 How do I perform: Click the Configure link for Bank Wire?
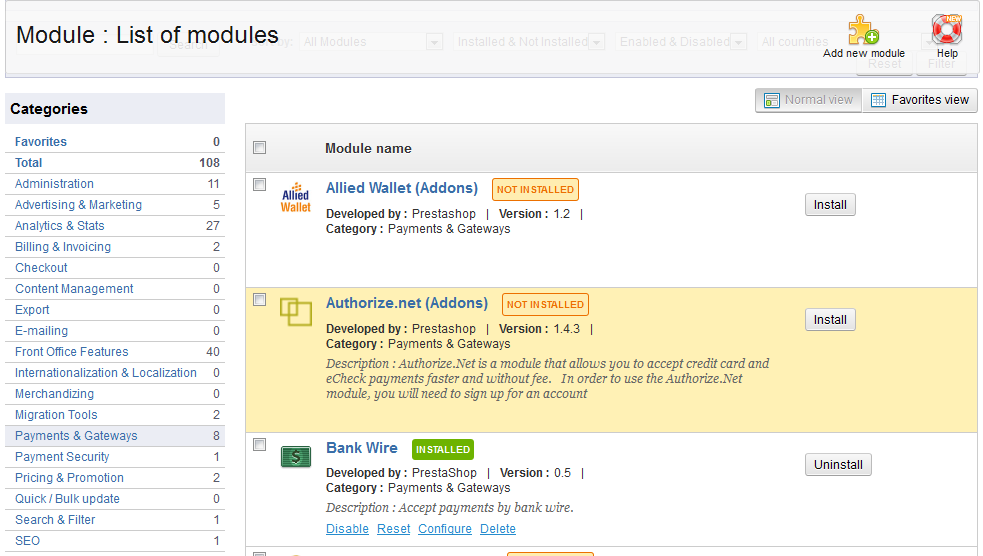(x=445, y=529)
